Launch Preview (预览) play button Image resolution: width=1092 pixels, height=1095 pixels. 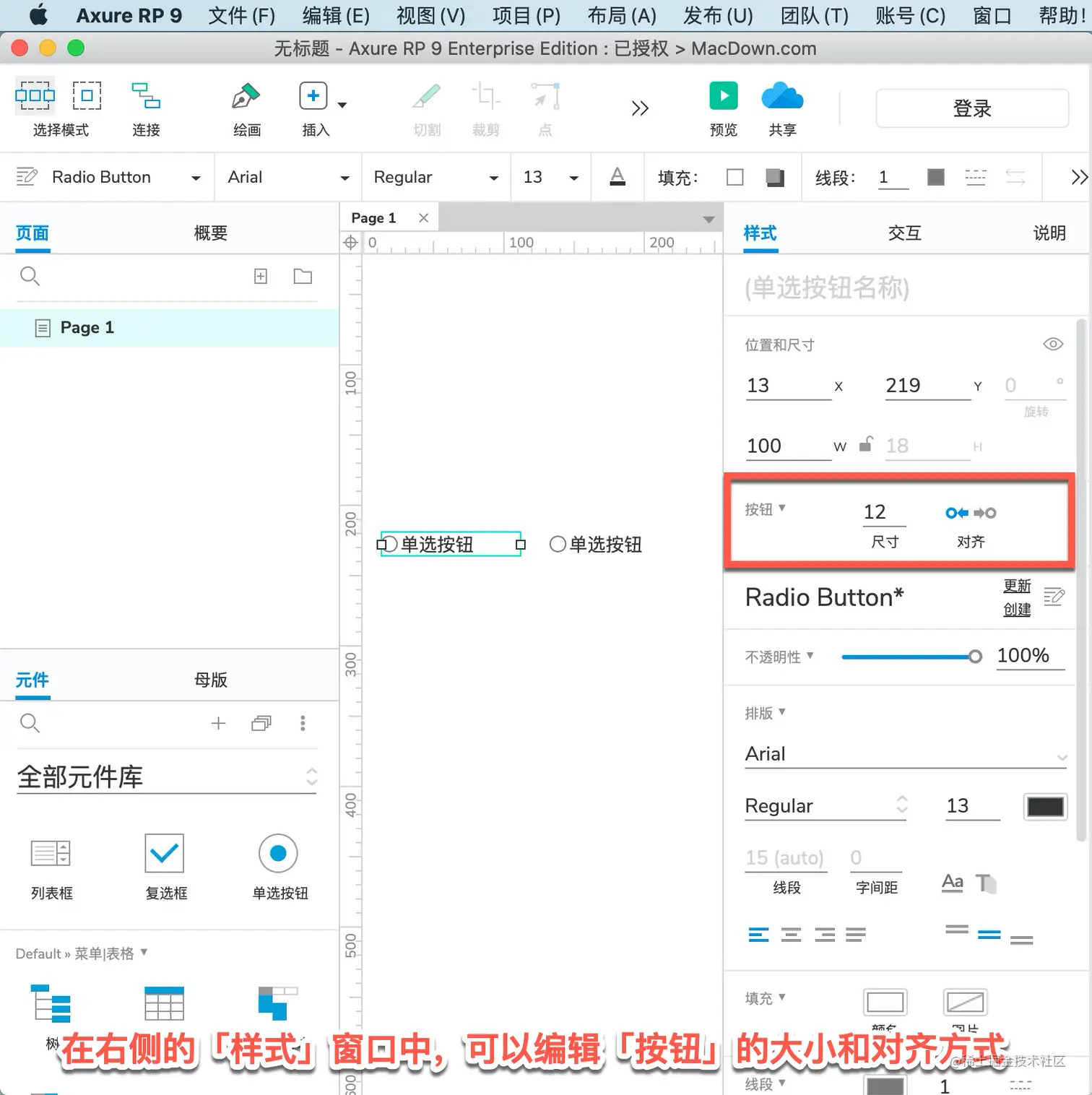[x=723, y=95]
